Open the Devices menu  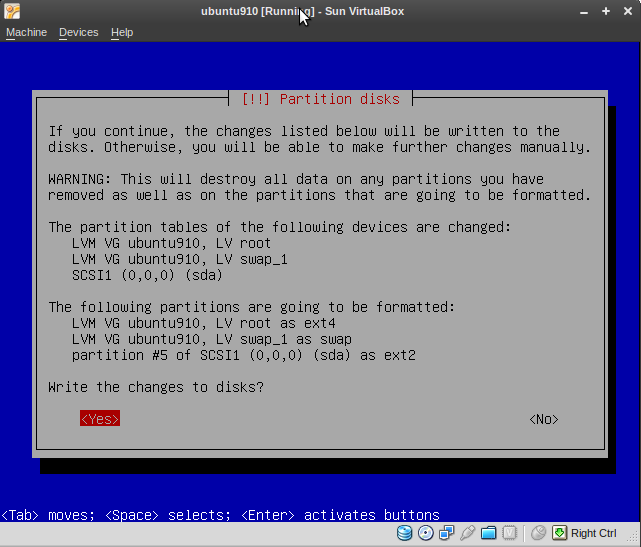tap(78, 32)
